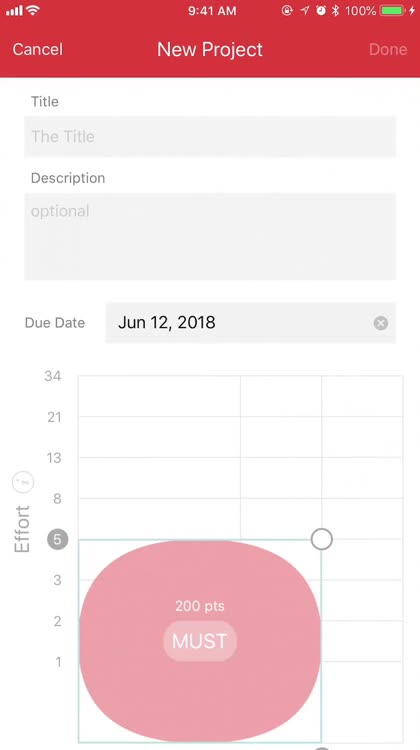The height and width of the screenshot is (750, 420).
Task: Grab the white circle chart handle
Action: point(321,540)
